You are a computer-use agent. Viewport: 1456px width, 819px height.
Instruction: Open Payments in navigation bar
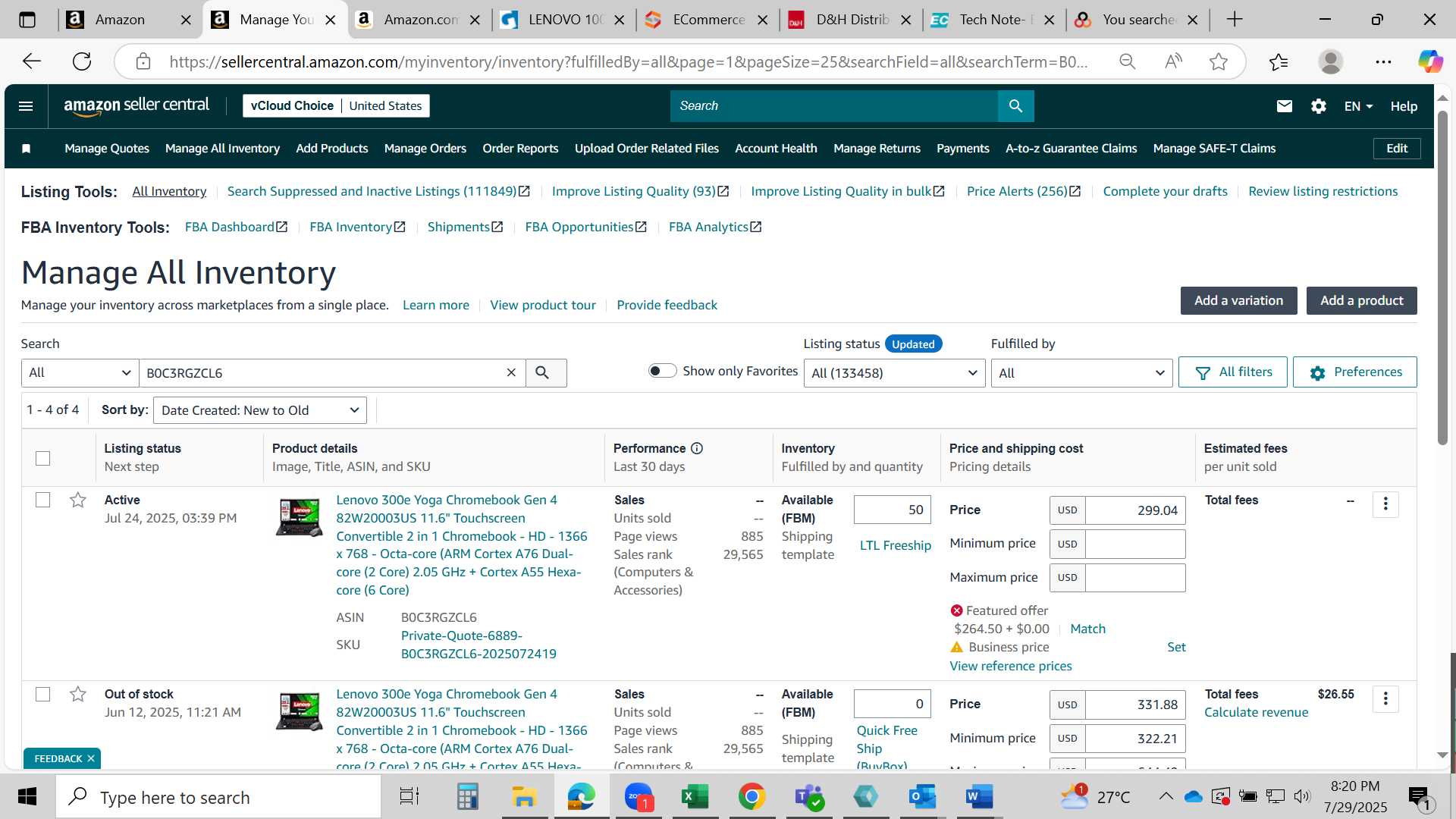[x=962, y=149]
